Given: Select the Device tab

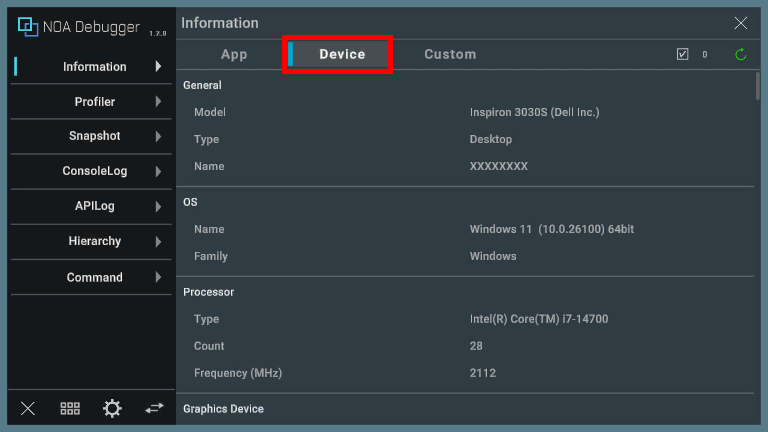Looking at the screenshot, I should point(341,55).
